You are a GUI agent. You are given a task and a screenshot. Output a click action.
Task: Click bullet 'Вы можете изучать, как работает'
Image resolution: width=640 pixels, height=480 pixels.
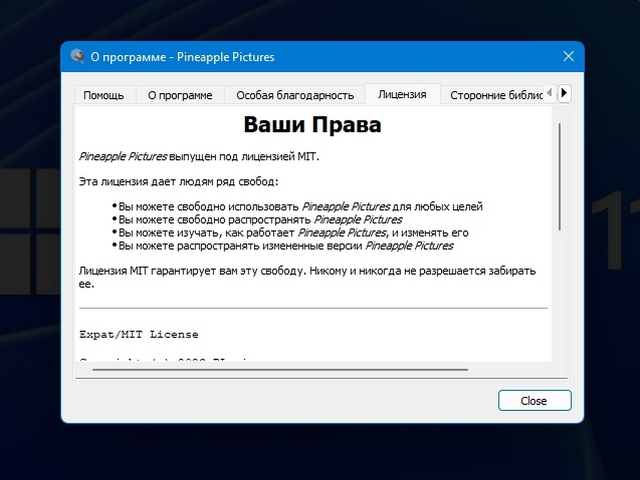click(206, 233)
